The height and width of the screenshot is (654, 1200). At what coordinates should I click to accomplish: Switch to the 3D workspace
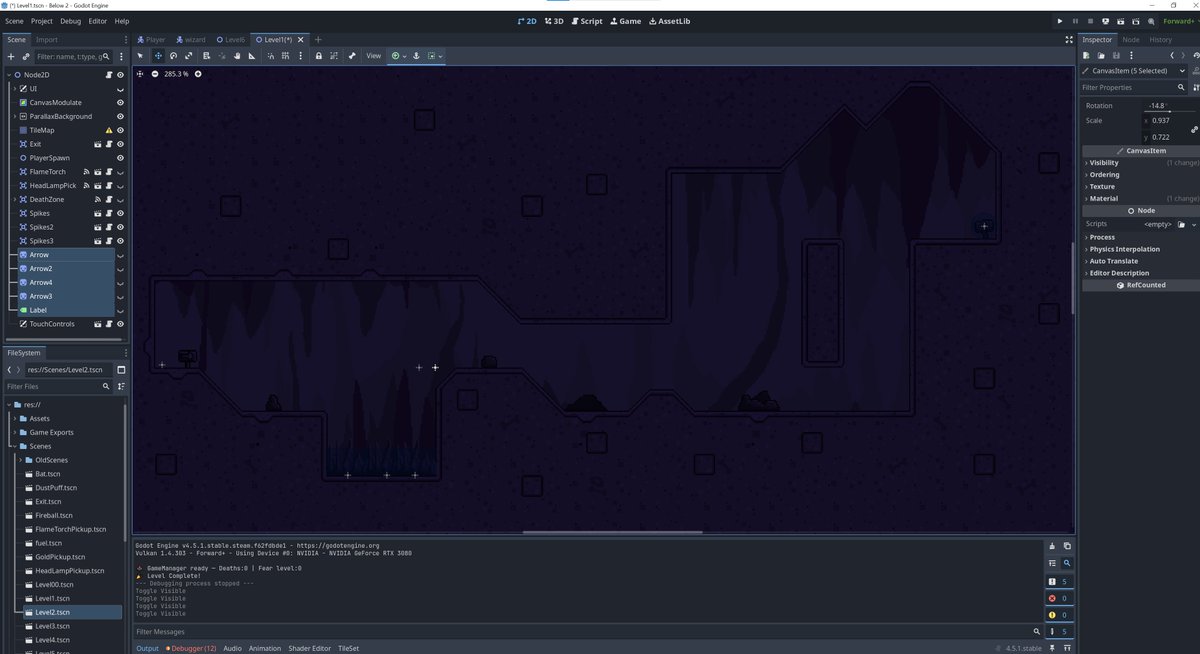point(553,20)
